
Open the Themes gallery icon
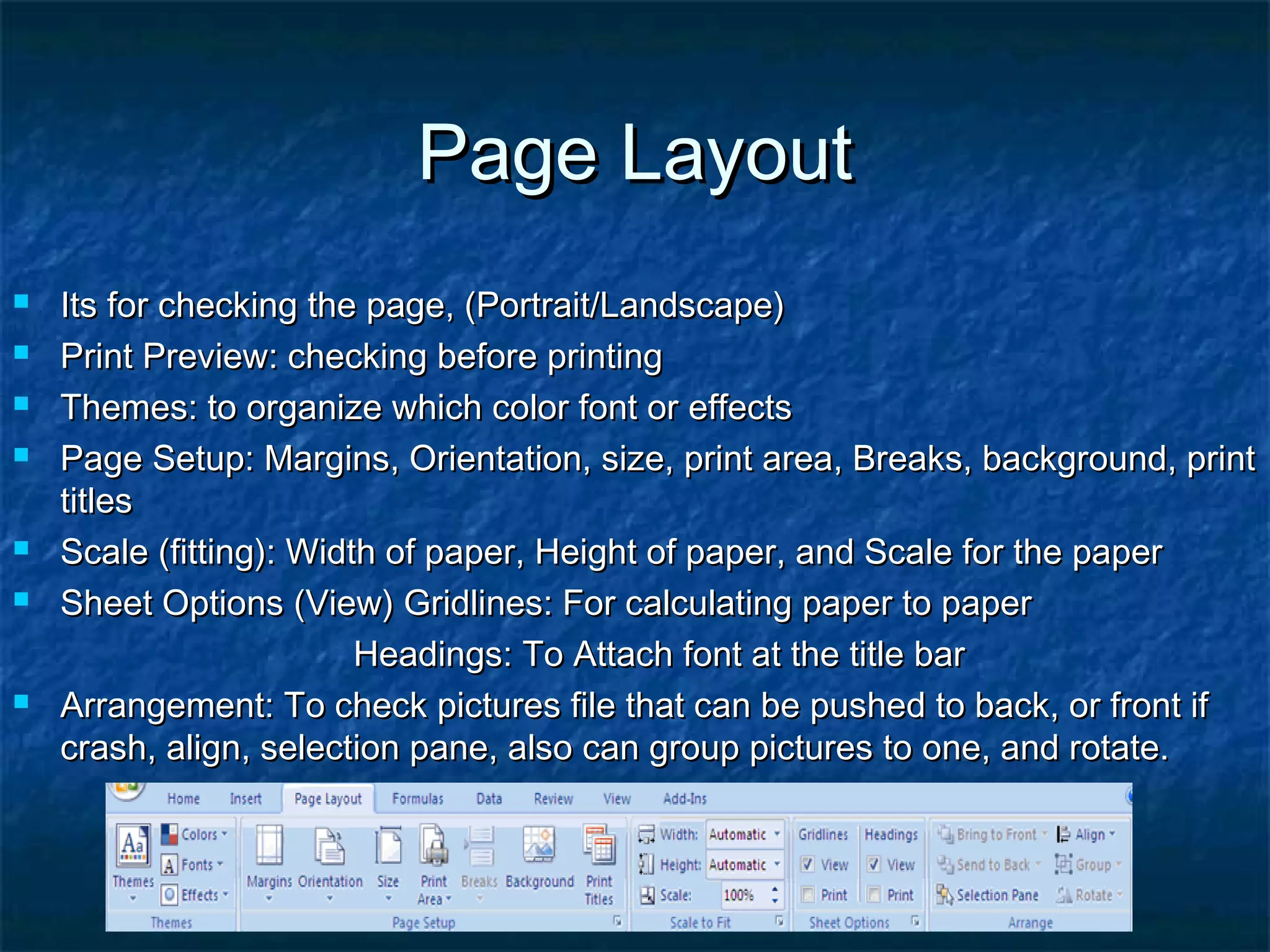[134, 847]
